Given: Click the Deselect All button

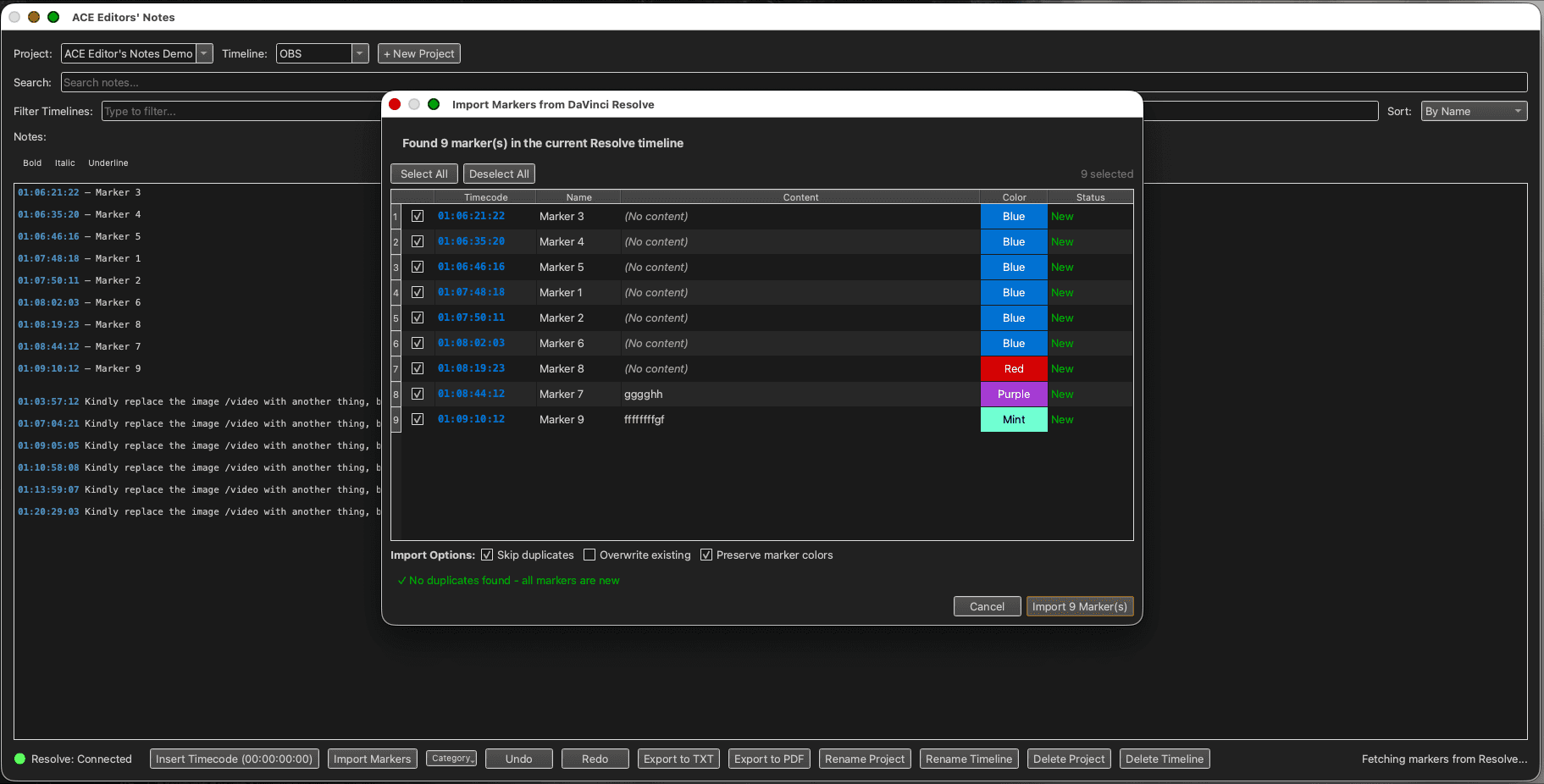Looking at the screenshot, I should pyautogui.click(x=499, y=174).
